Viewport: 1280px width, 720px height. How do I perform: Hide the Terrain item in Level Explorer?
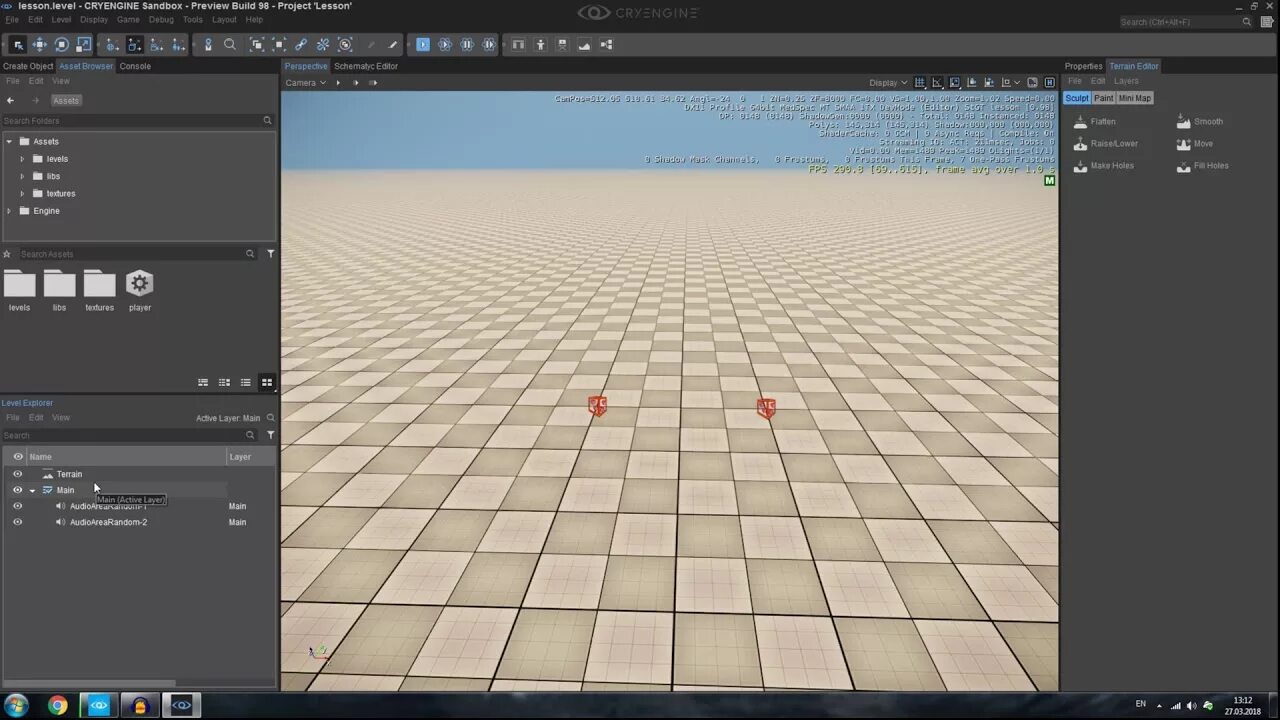tap(17, 474)
